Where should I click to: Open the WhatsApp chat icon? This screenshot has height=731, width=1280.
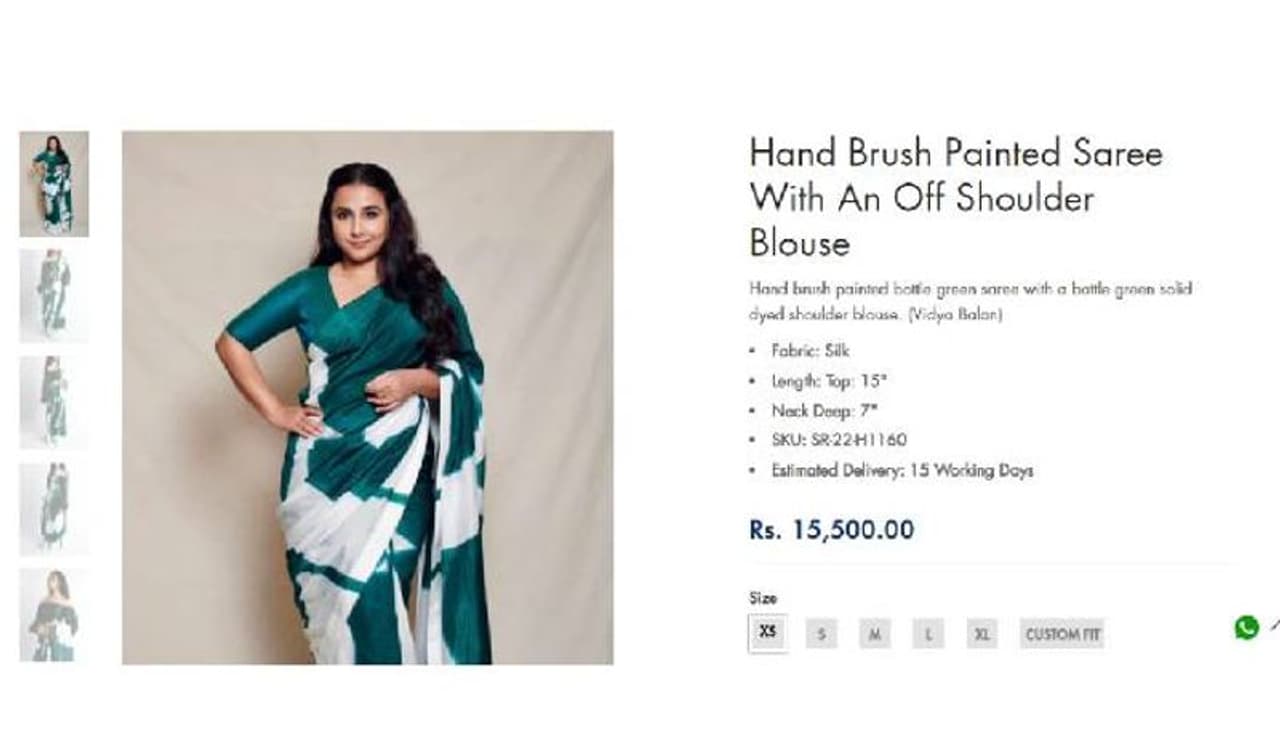pos(1246,628)
